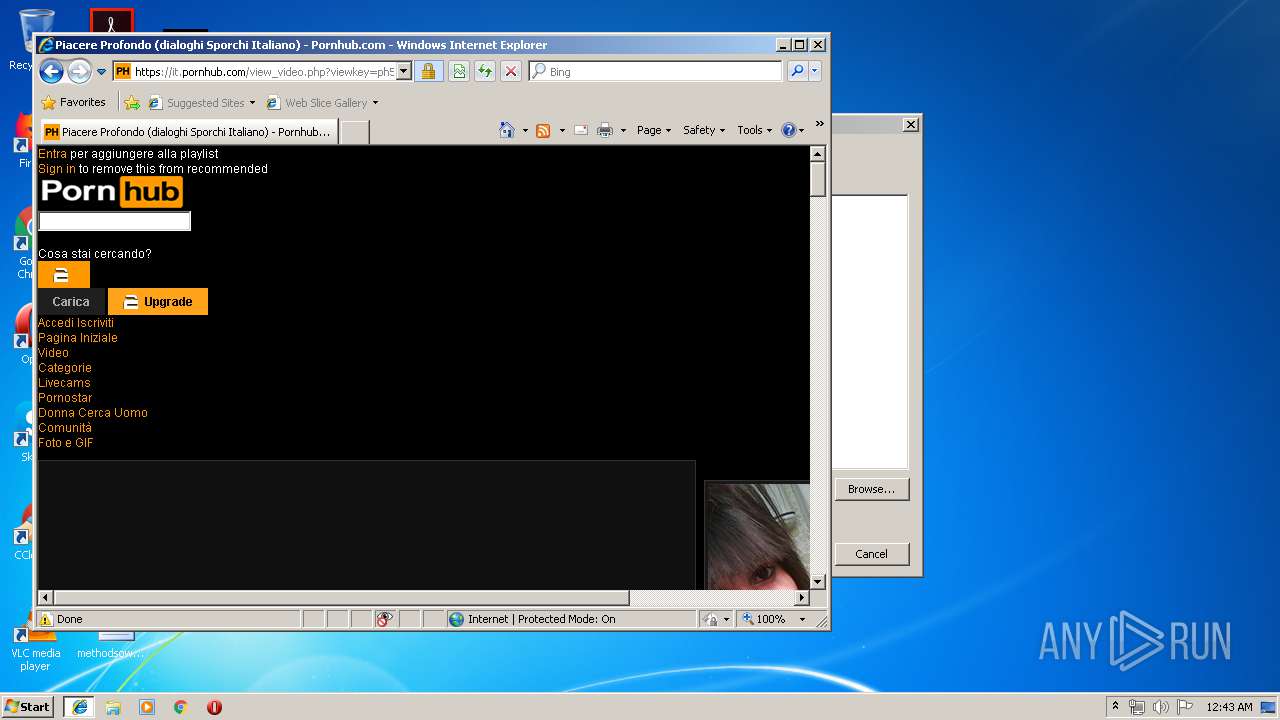Click the status bar warning icon
Screen dimensions: 1280x720
(x=46, y=619)
